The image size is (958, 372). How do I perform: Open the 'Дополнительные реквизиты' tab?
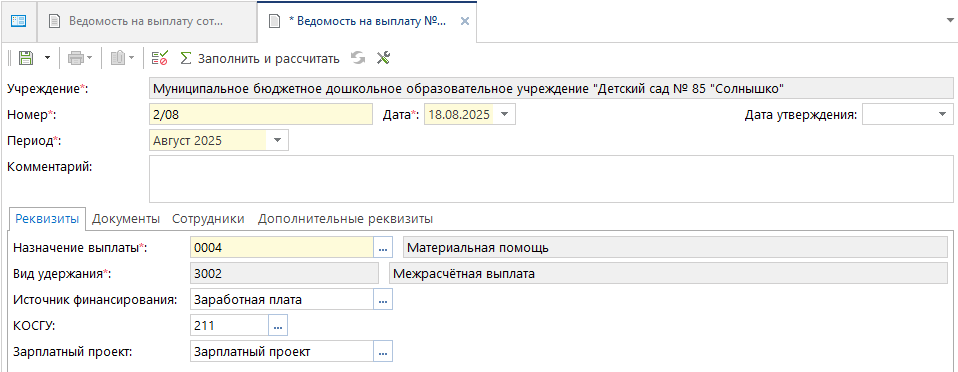pyautogui.click(x=345, y=219)
